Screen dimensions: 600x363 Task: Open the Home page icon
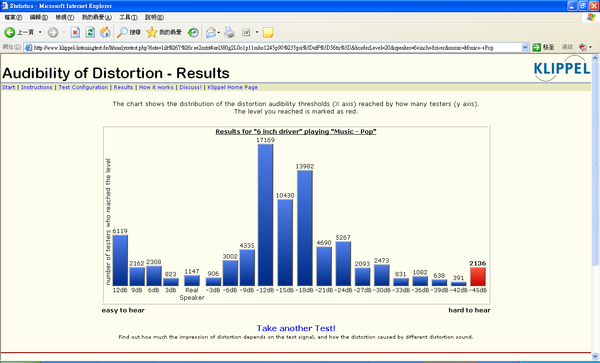tap(105, 33)
